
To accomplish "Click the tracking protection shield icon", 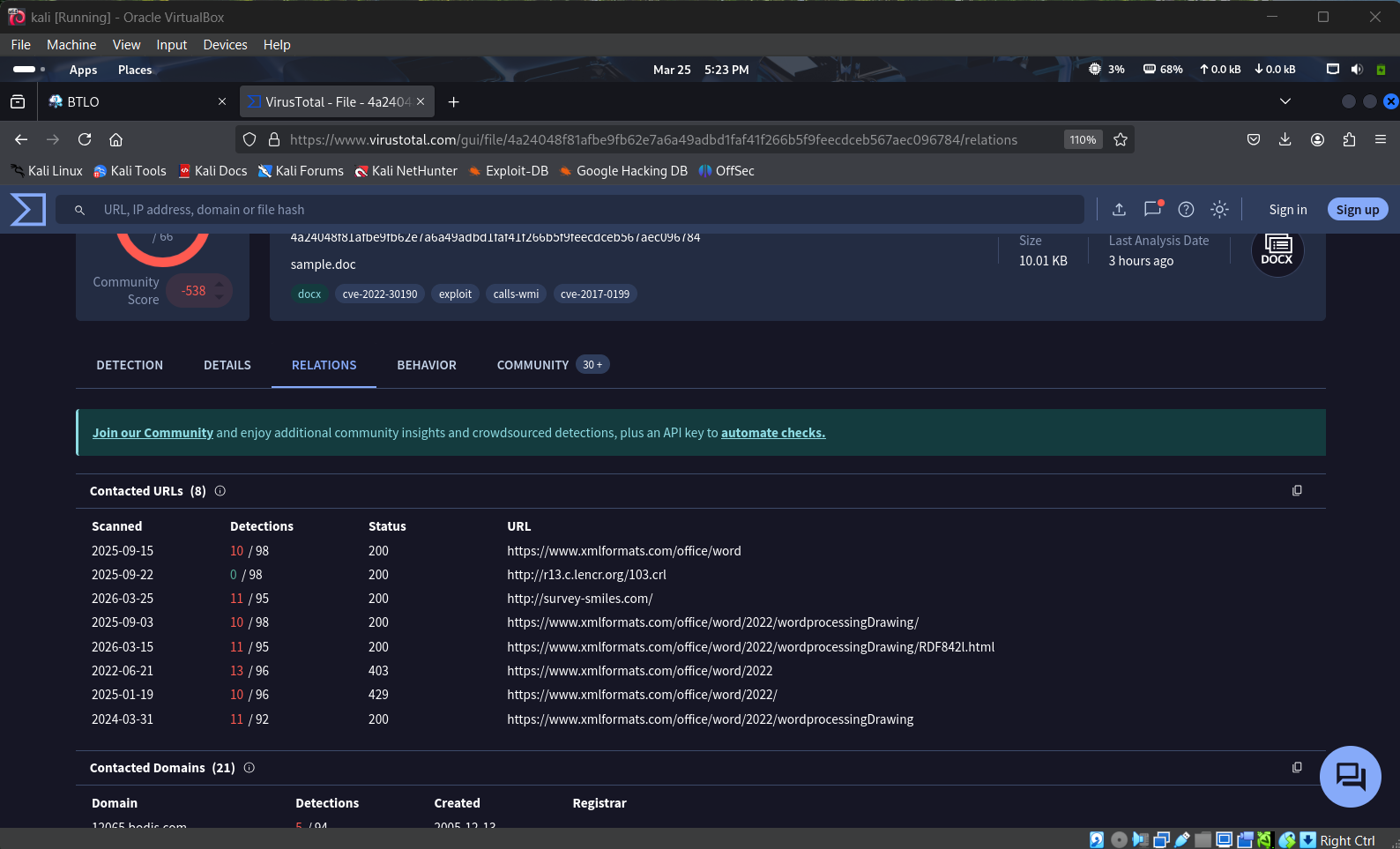I will point(249,139).
